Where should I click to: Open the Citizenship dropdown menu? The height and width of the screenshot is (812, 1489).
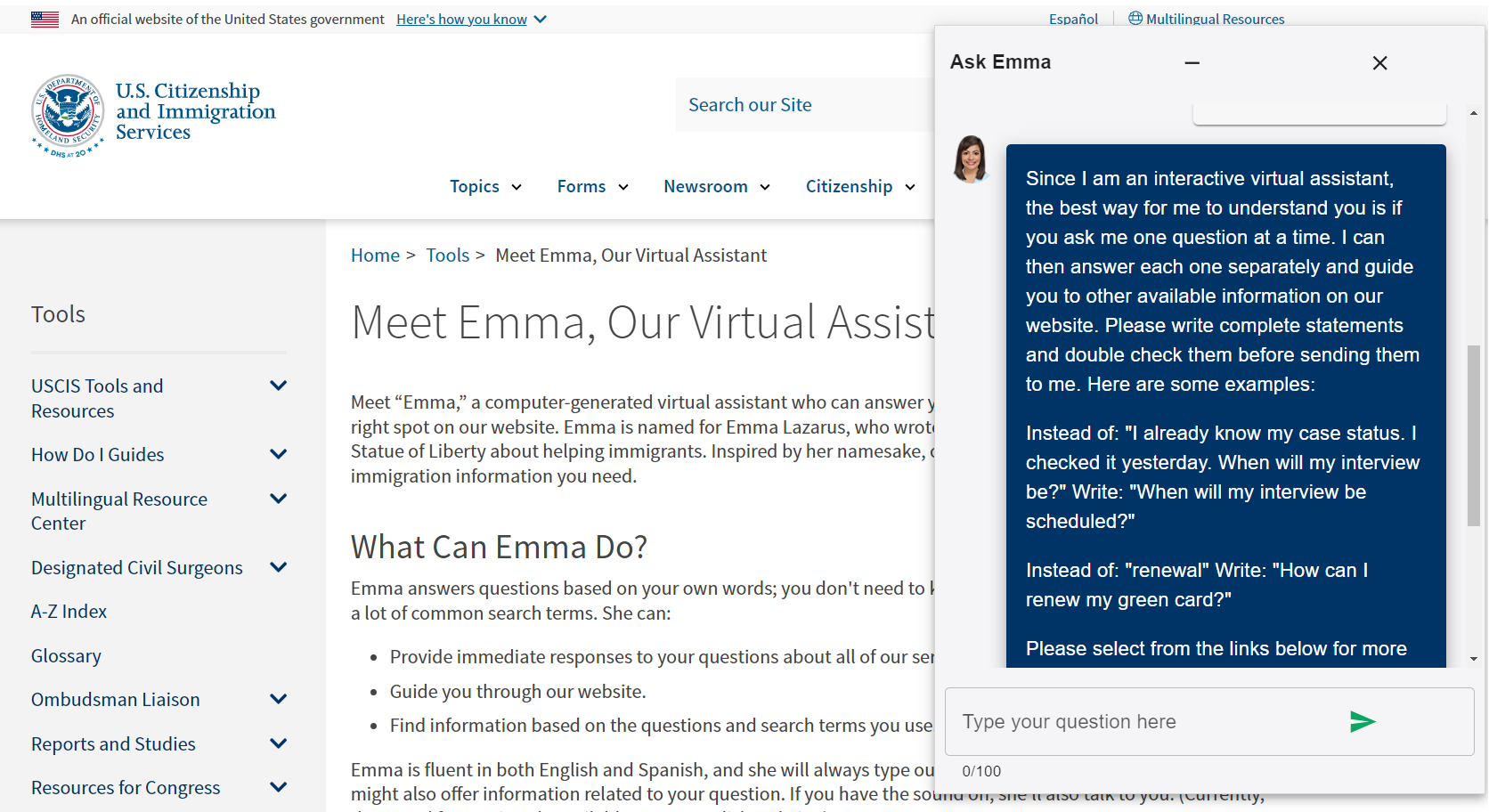(860, 186)
